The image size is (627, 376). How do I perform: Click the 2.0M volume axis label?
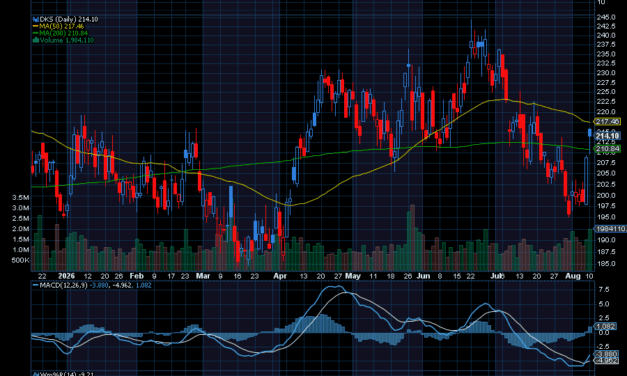tap(20, 229)
